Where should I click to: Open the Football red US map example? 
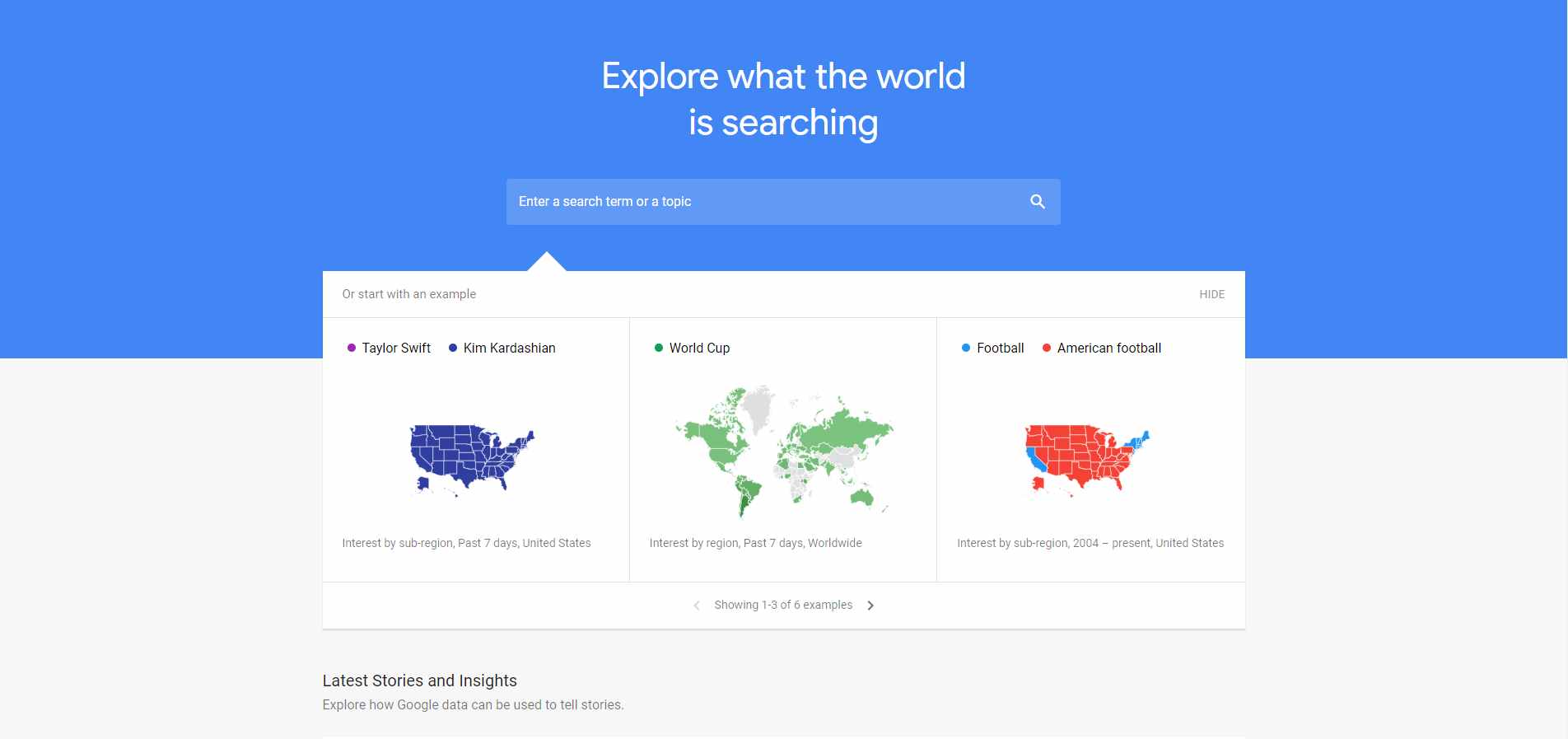(1087, 460)
